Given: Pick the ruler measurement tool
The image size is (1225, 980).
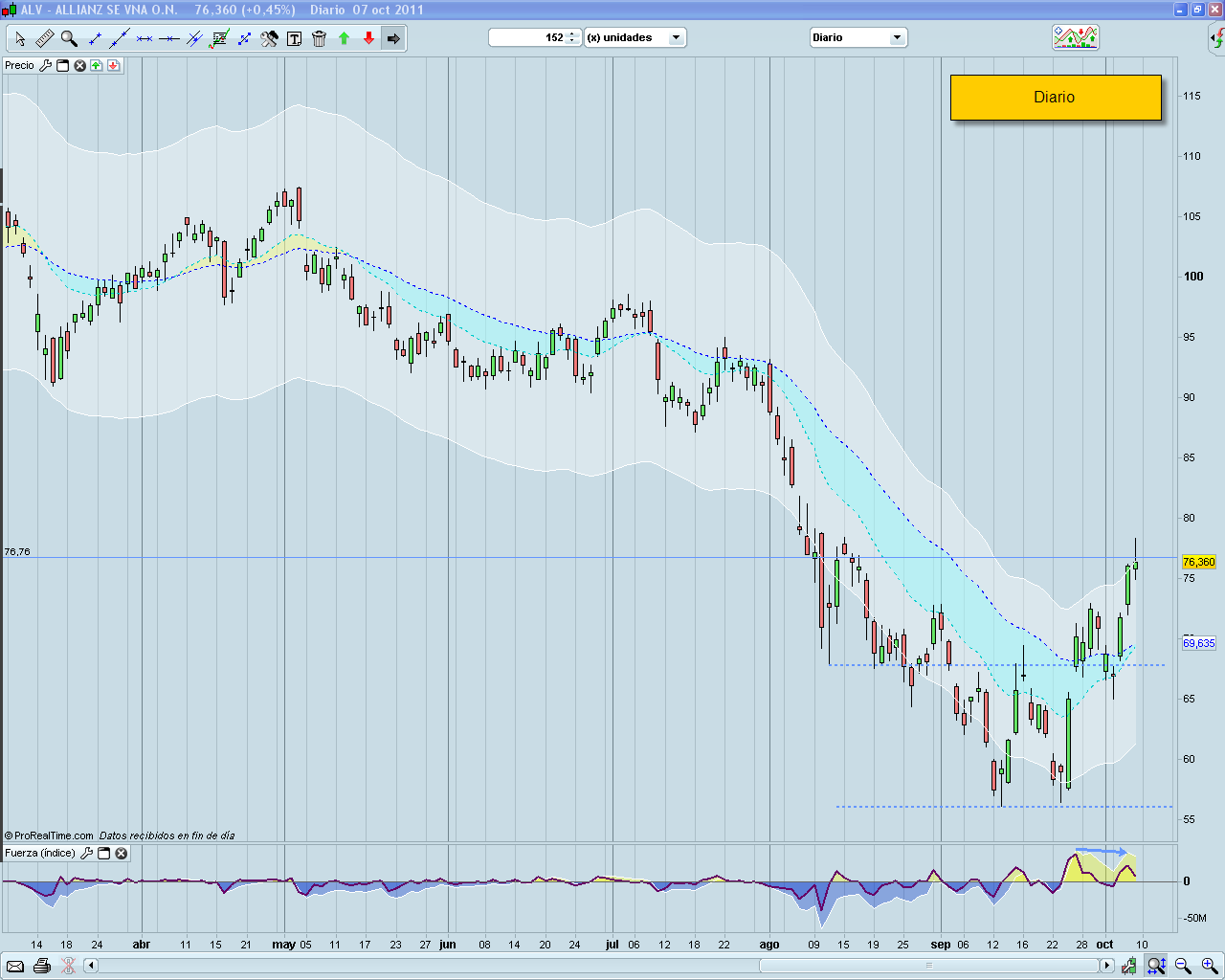Looking at the screenshot, I should point(45,38).
